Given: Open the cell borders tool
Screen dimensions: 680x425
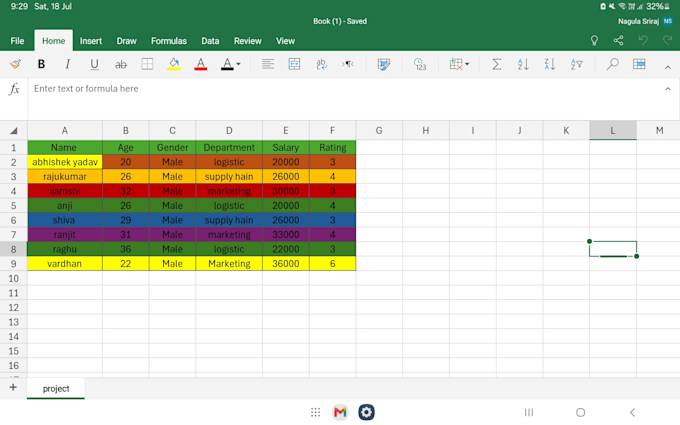Looking at the screenshot, I should point(147,64).
